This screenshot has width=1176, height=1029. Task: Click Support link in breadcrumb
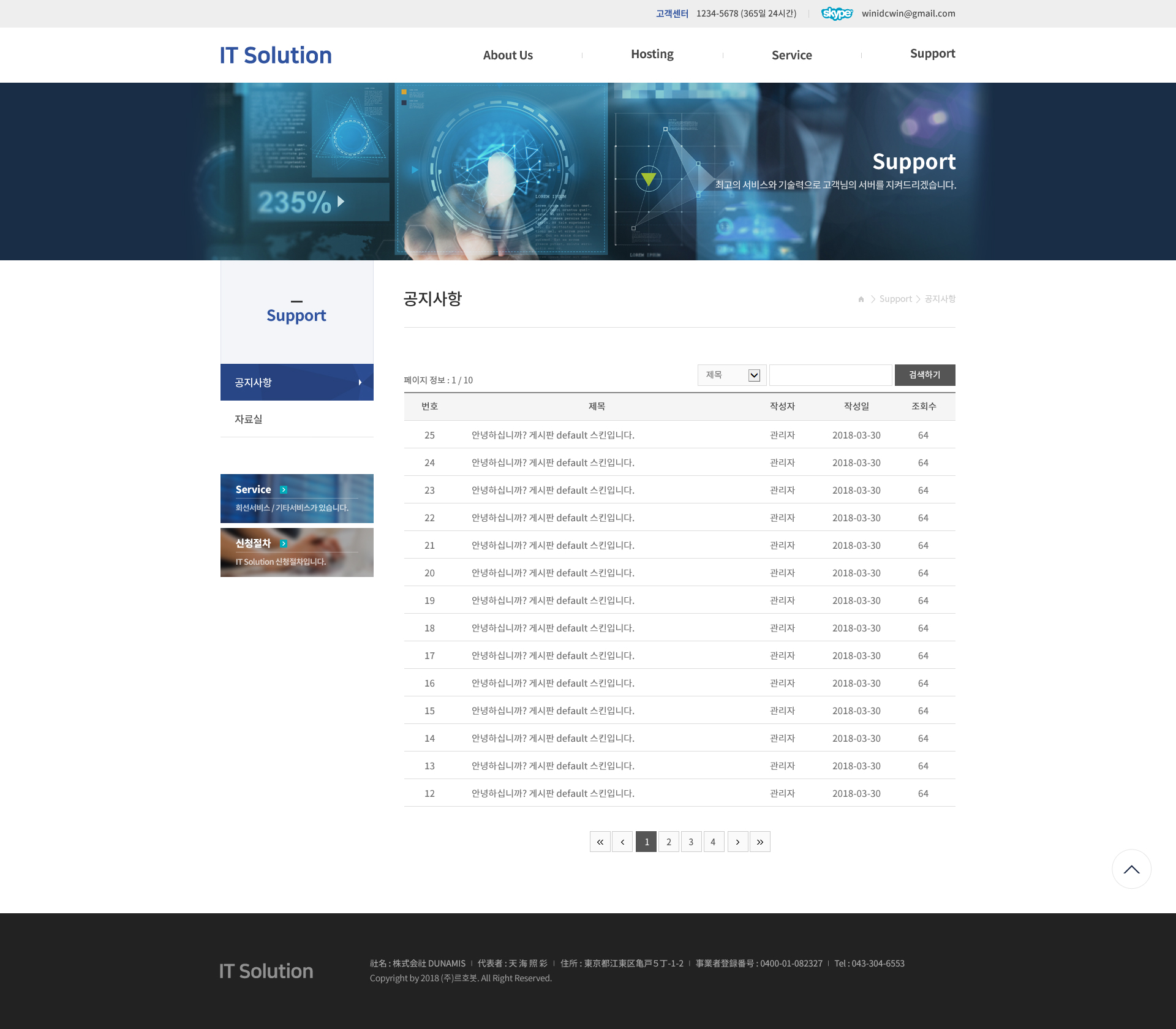tap(895, 300)
